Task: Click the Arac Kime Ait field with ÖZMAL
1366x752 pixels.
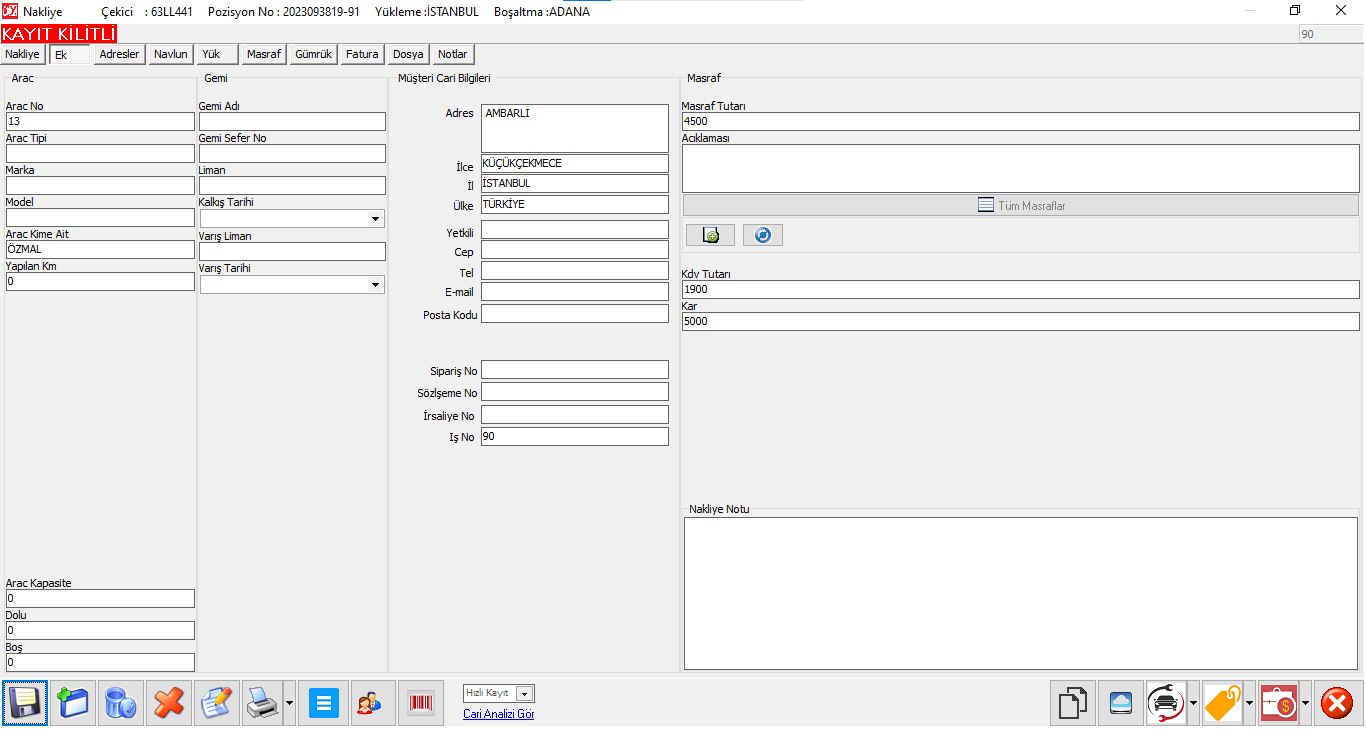Action: (100, 249)
